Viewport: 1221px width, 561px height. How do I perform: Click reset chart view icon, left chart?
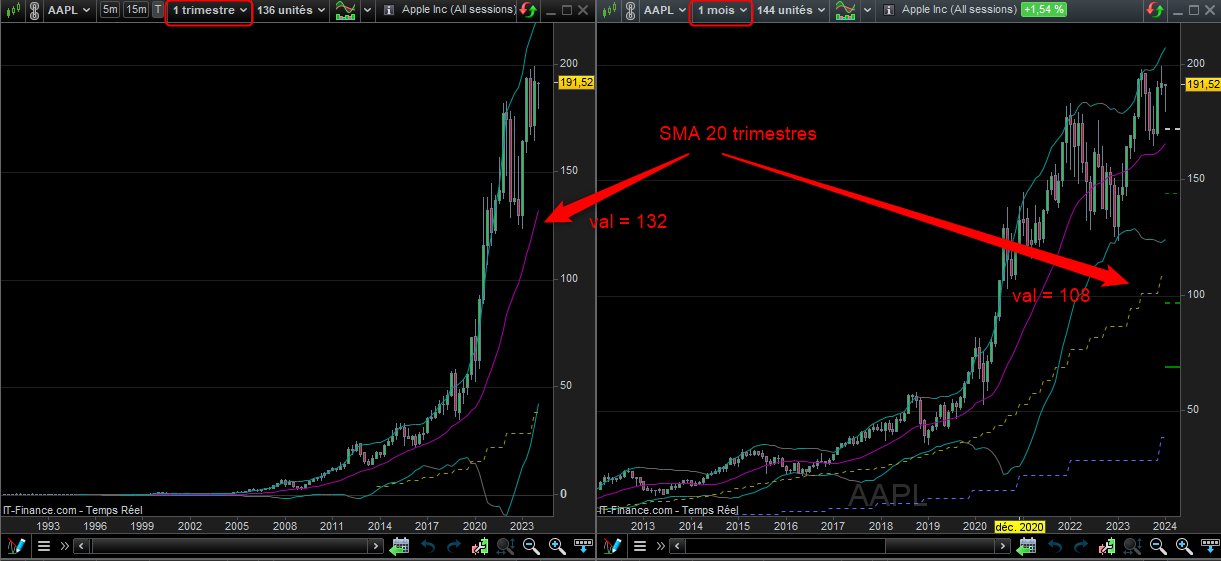(480, 546)
